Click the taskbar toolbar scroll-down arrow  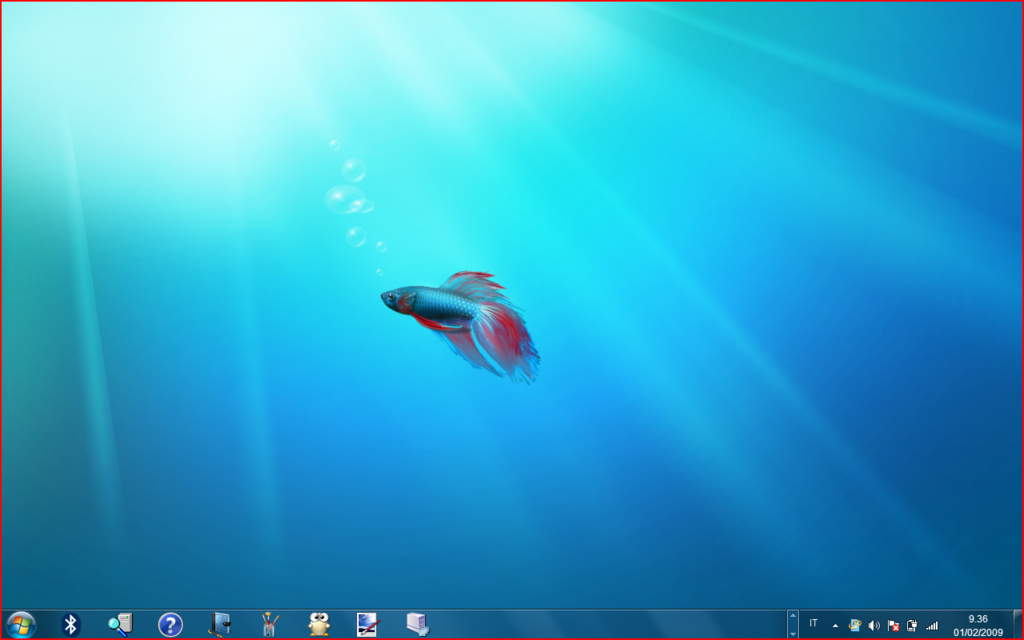coord(793,633)
